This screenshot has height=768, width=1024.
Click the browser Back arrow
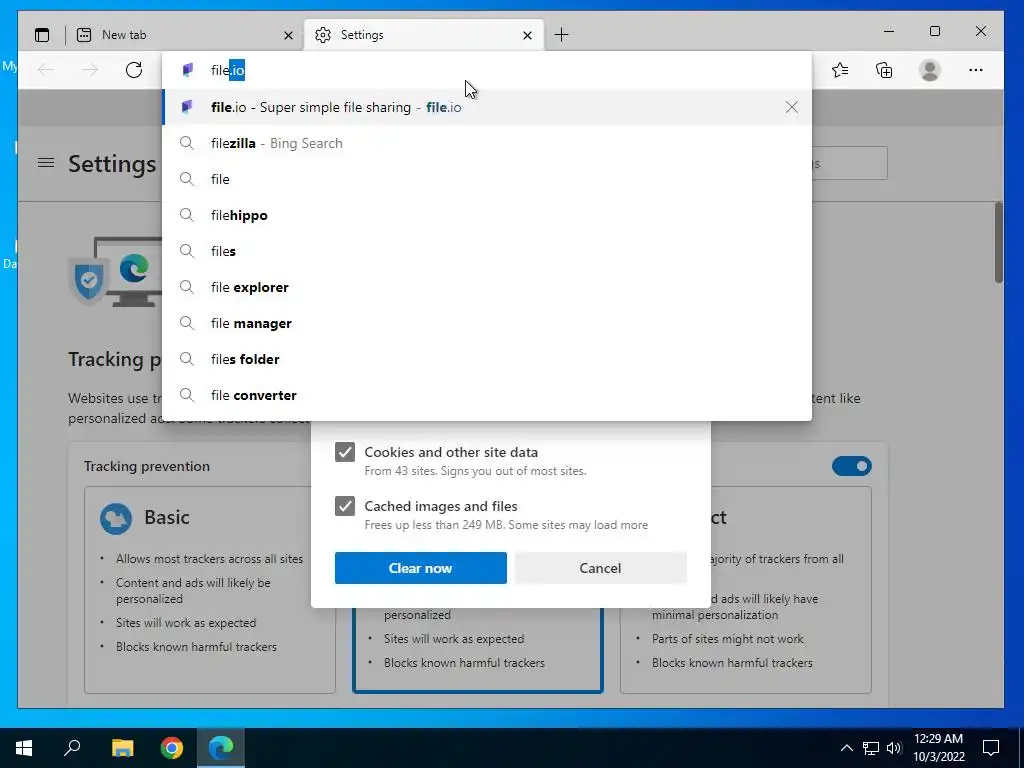pos(46,70)
